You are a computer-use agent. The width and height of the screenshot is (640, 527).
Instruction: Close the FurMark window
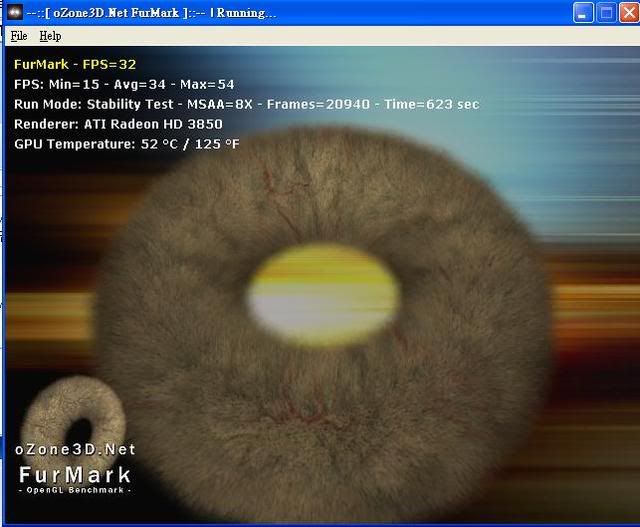(x=627, y=13)
